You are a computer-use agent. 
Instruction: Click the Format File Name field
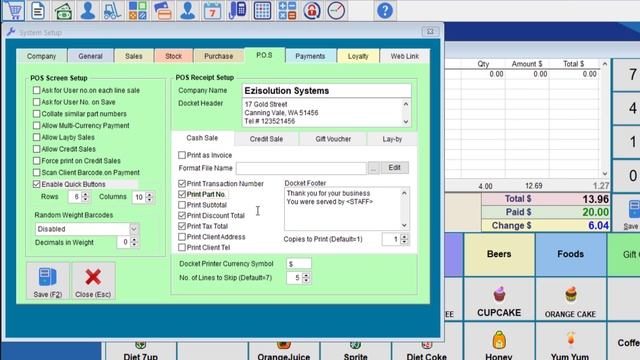301,168
